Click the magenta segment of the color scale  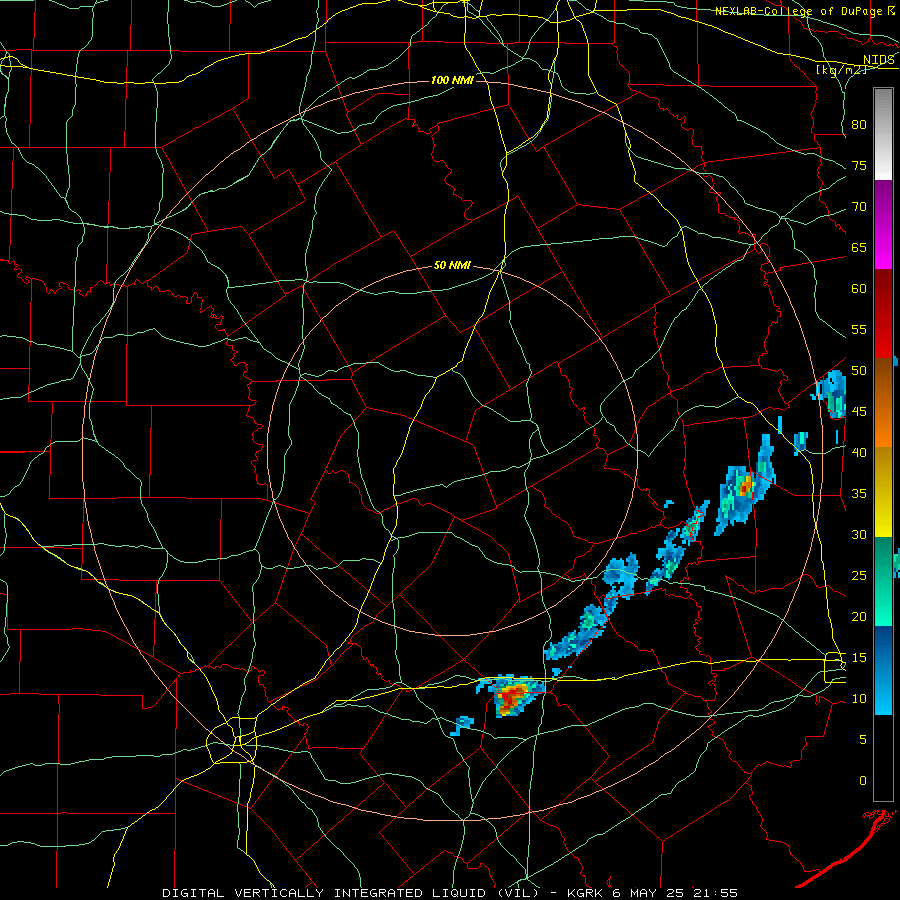(x=883, y=225)
